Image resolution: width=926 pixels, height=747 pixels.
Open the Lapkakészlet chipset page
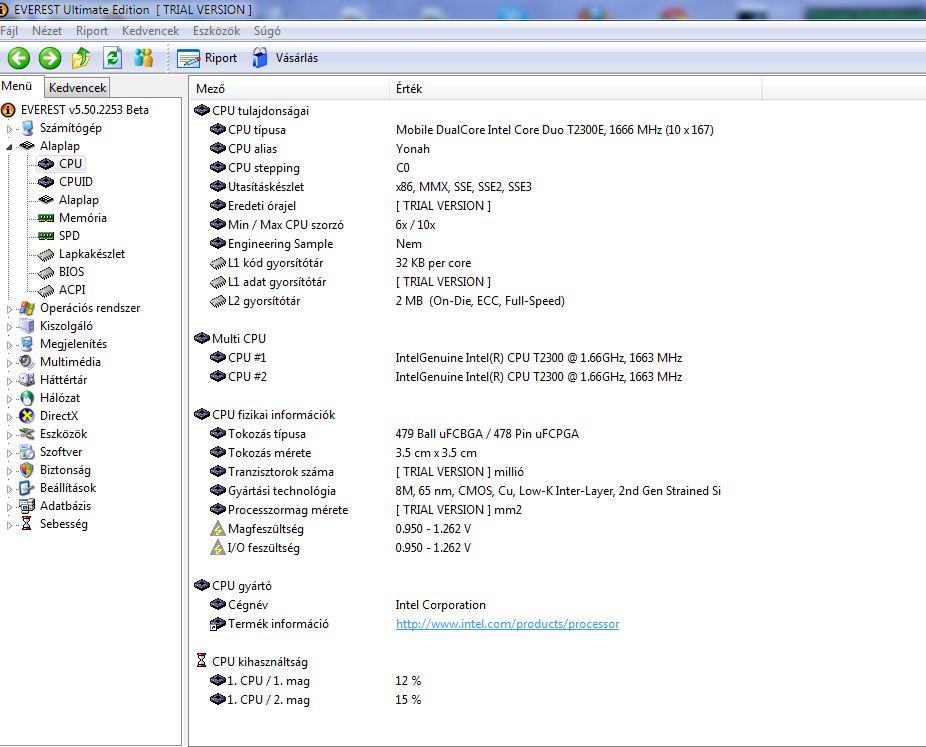tap(92, 254)
